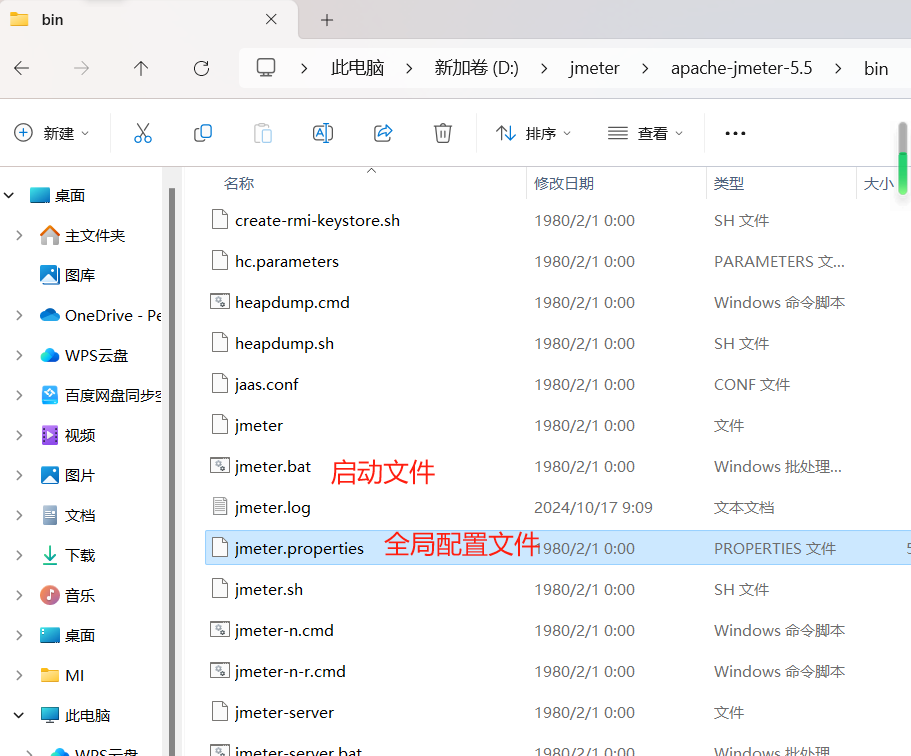This screenshot has height=756, width=911.
Task: Click the Rename icon in toolbar
Action: pos(322,133)
